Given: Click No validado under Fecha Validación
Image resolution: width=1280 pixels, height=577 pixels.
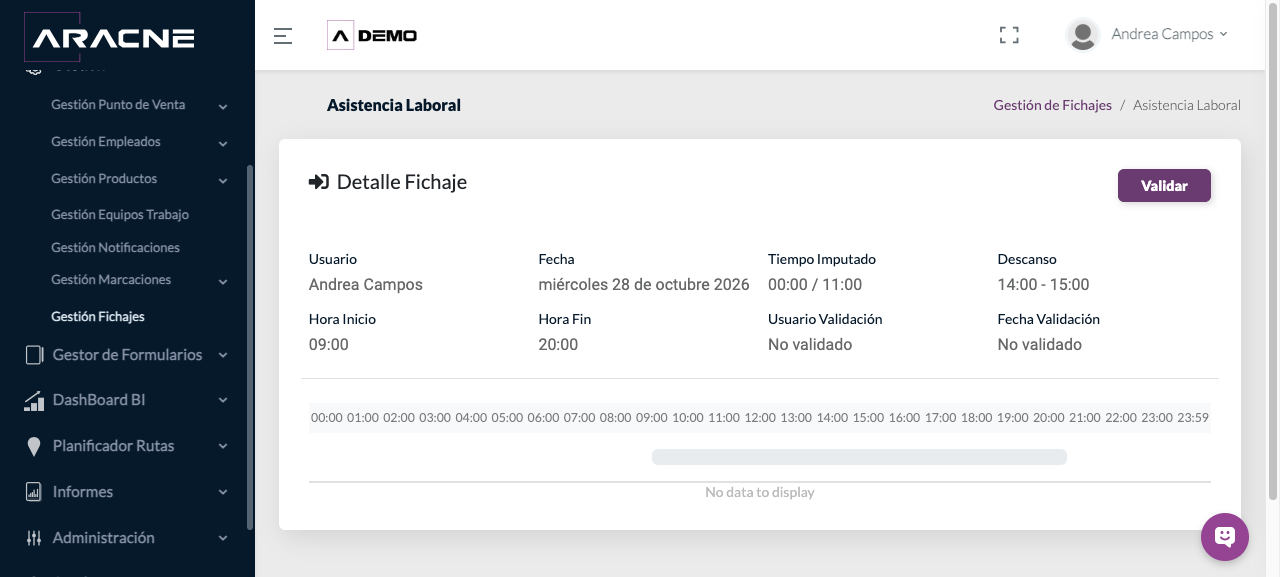Looking at the screenshot, I should tap(1040, 345).
